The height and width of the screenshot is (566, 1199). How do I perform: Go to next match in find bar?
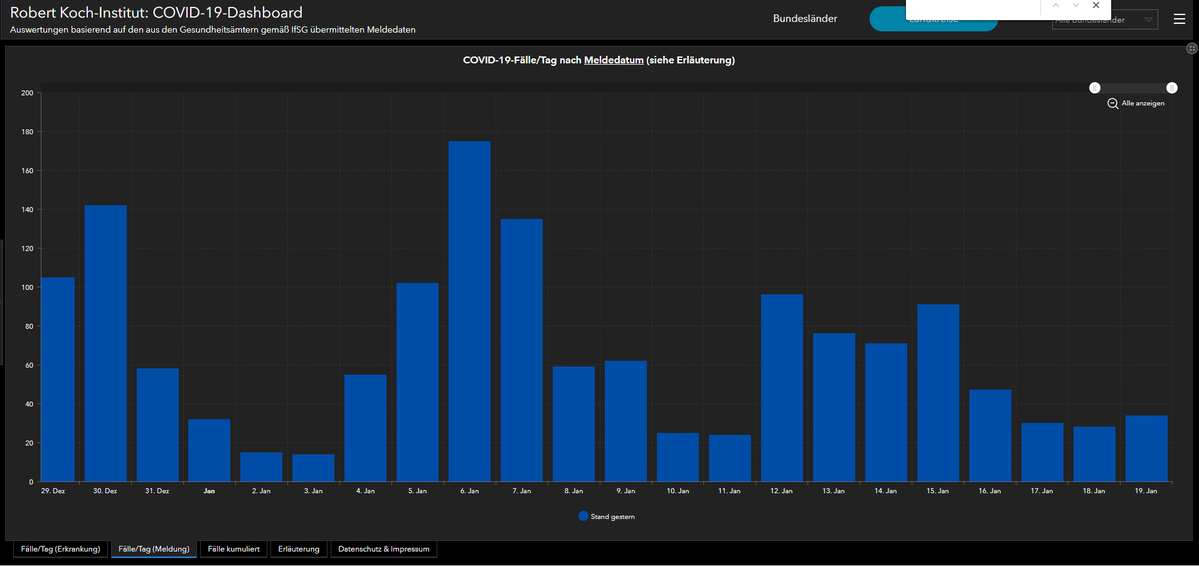(x=1076, y=5)
